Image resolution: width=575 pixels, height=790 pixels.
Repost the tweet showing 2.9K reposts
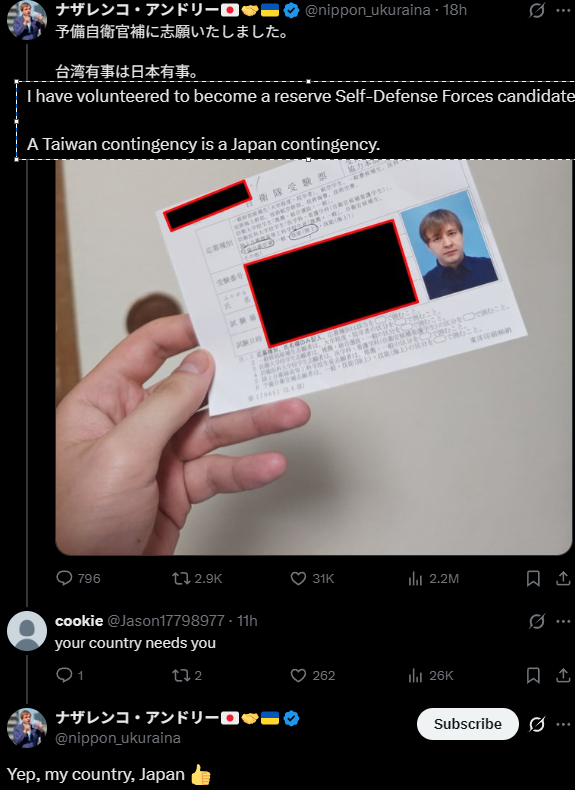(x=197, y=578)
